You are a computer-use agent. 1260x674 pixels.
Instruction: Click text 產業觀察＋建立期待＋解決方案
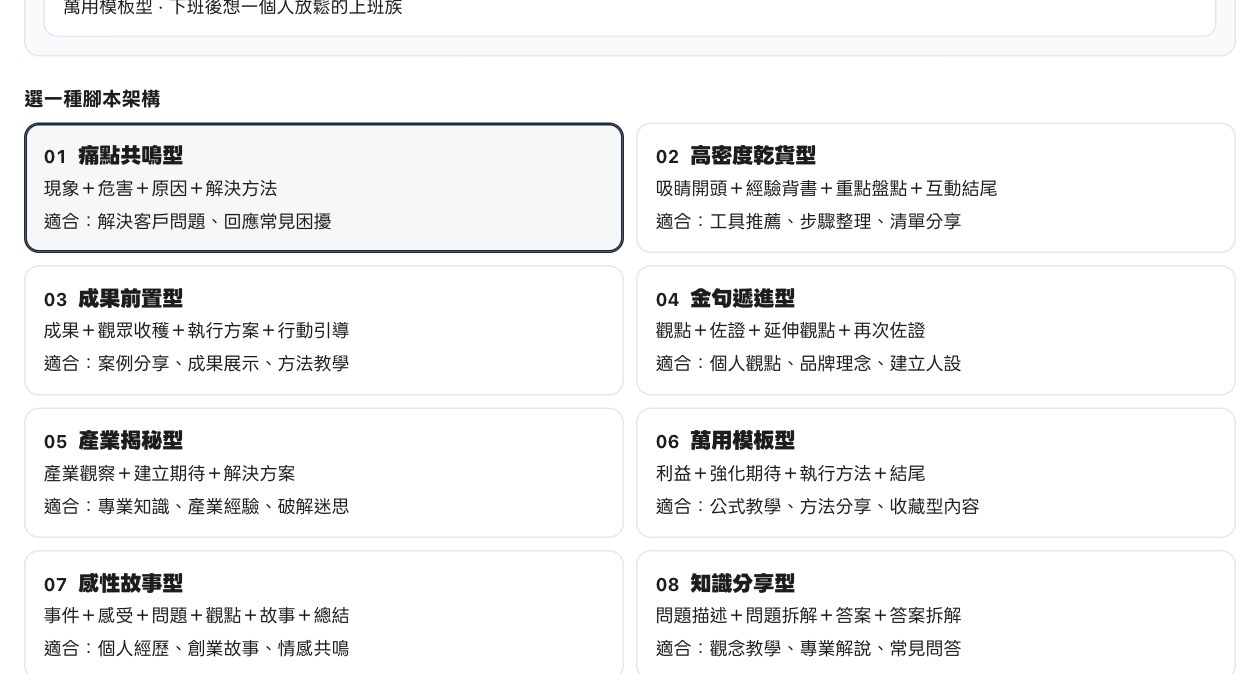point(170,474)
